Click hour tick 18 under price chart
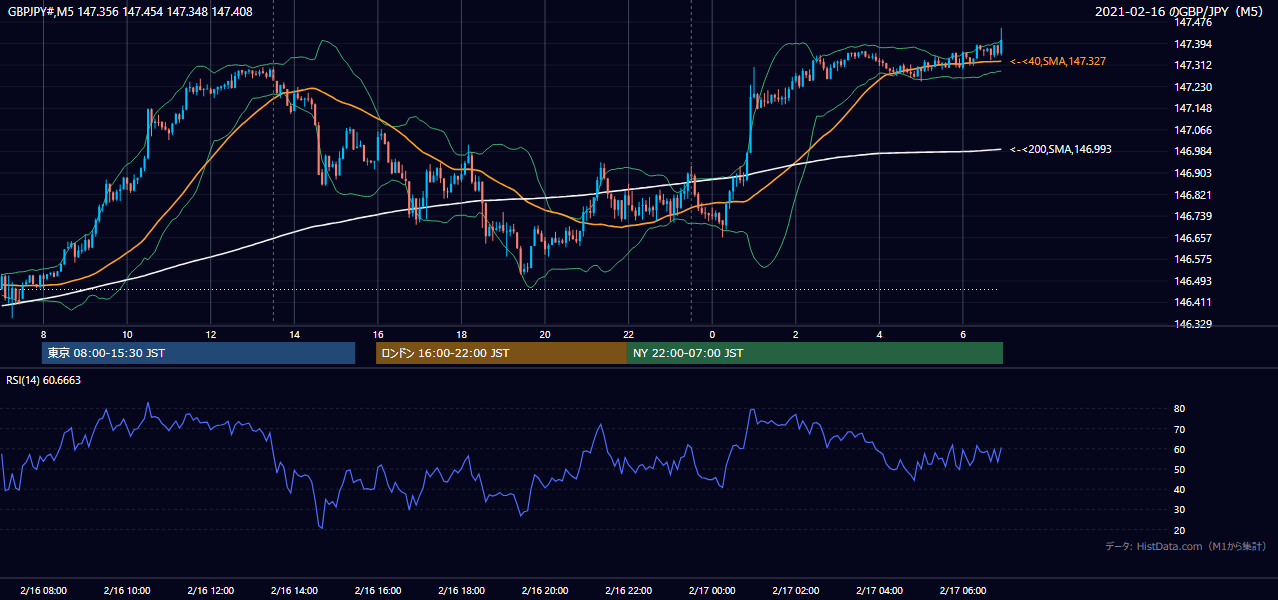The height and width of the screenshot is (600, 1278). pyautogui.click(x=461, y=333)
